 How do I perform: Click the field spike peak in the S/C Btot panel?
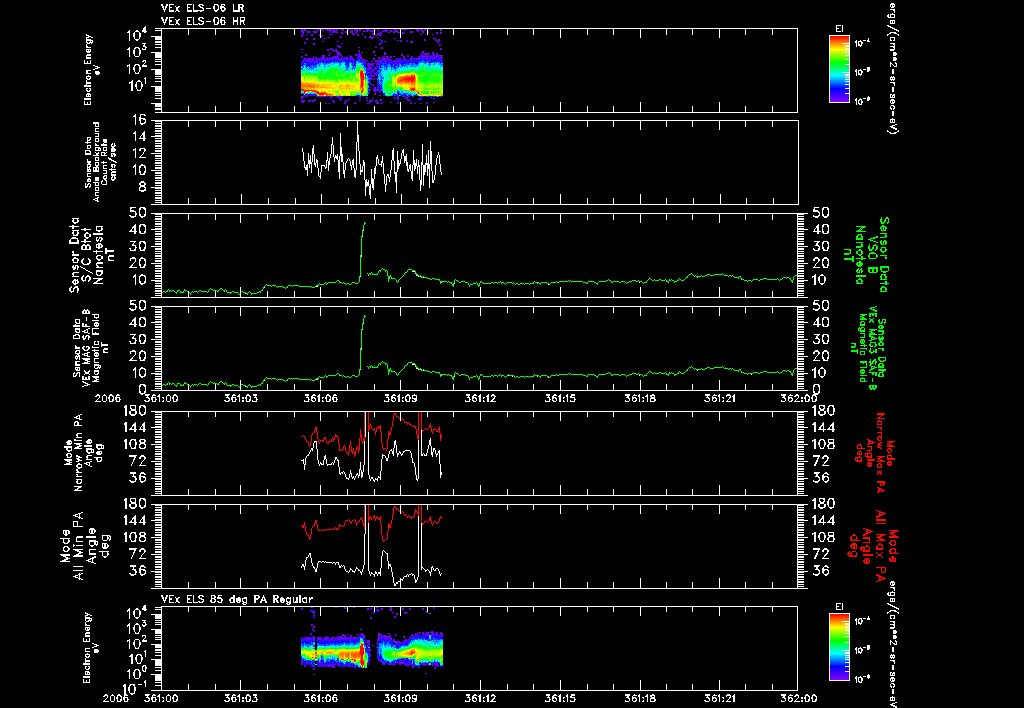click(x=364, y=223)
